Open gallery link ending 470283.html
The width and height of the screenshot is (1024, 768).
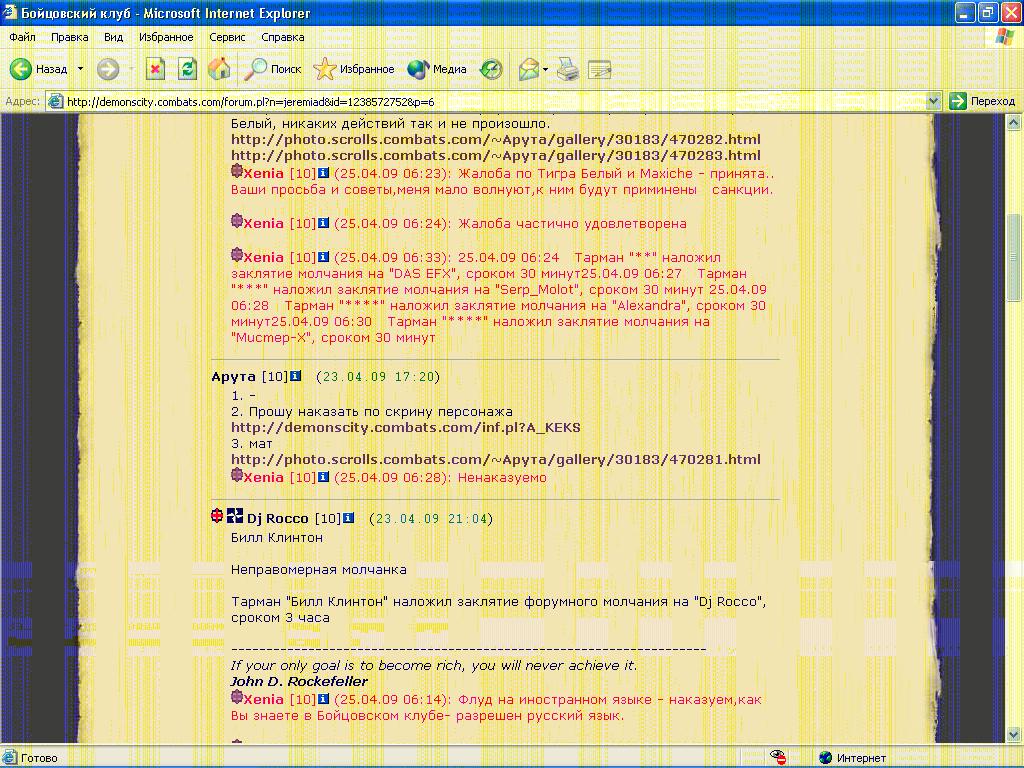point(496,155)
